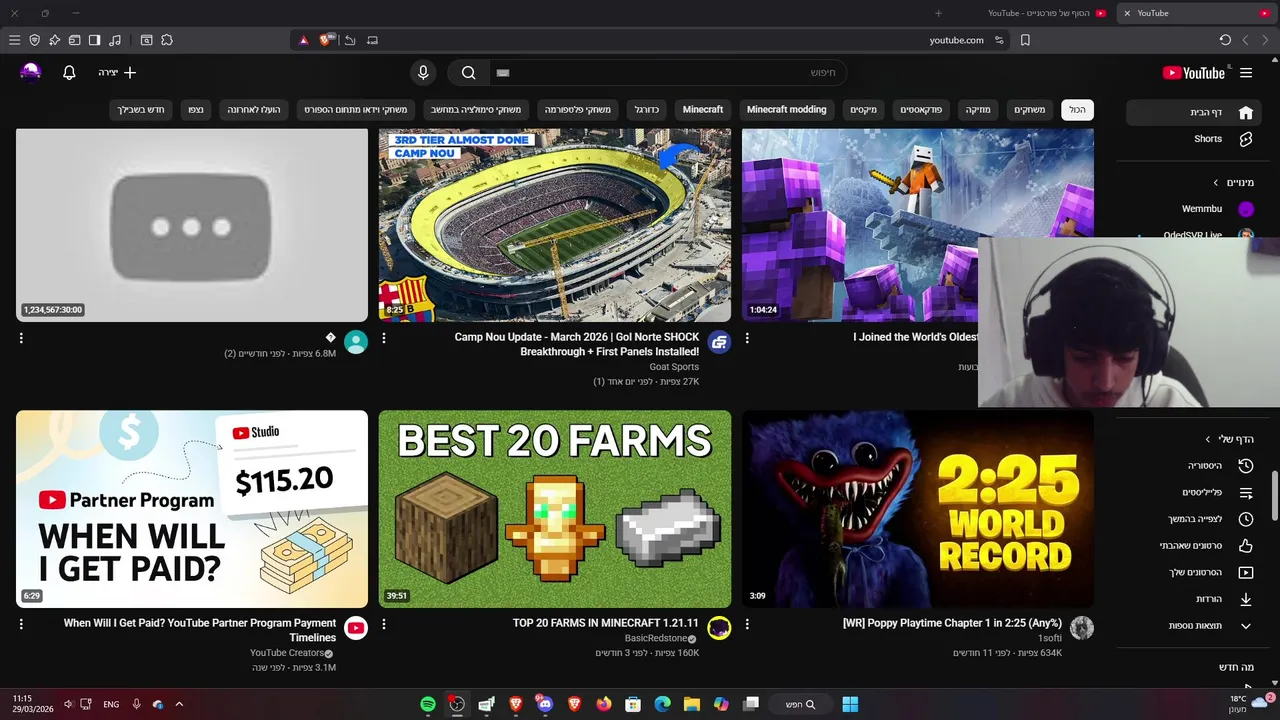
Task: Open Brave VPN shield icon in toolbar
Action: (x=34, y=40)
